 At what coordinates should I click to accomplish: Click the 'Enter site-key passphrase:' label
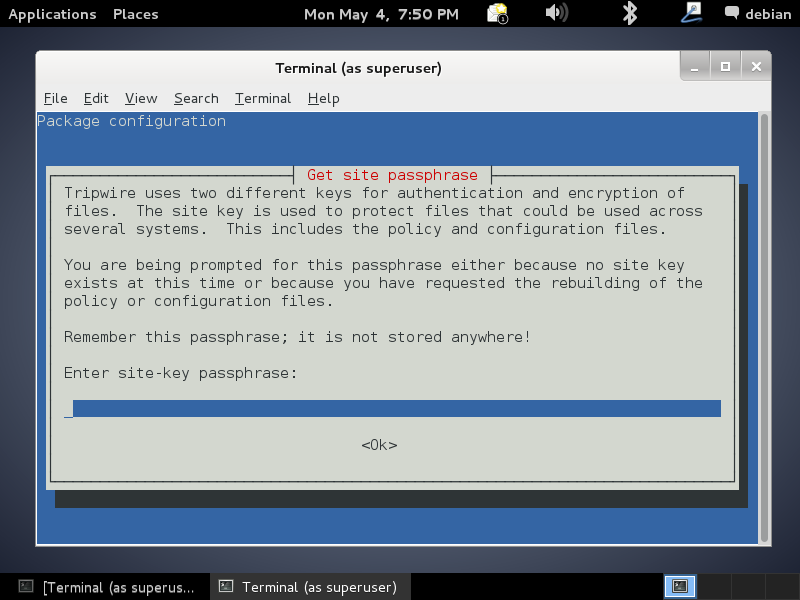click(180, 373)
